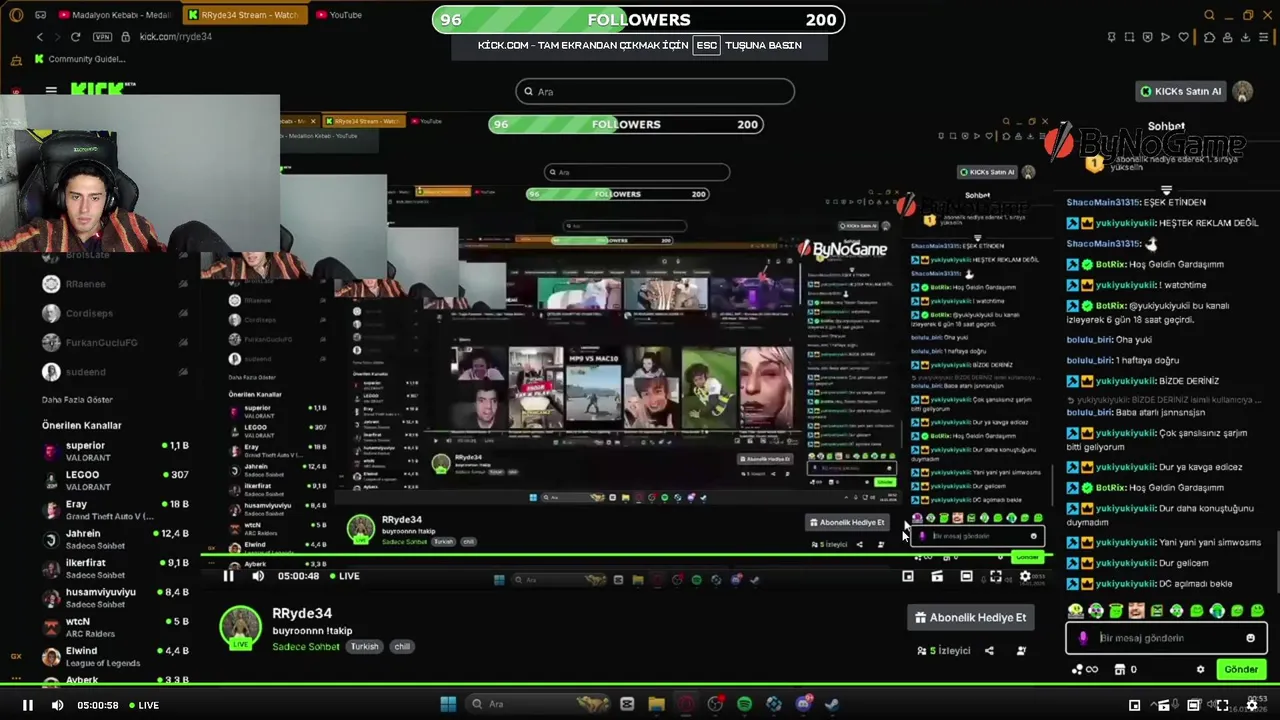Open the Elwind League of Legends channel
Screen dimensions: 1280x720
(115, 656)
